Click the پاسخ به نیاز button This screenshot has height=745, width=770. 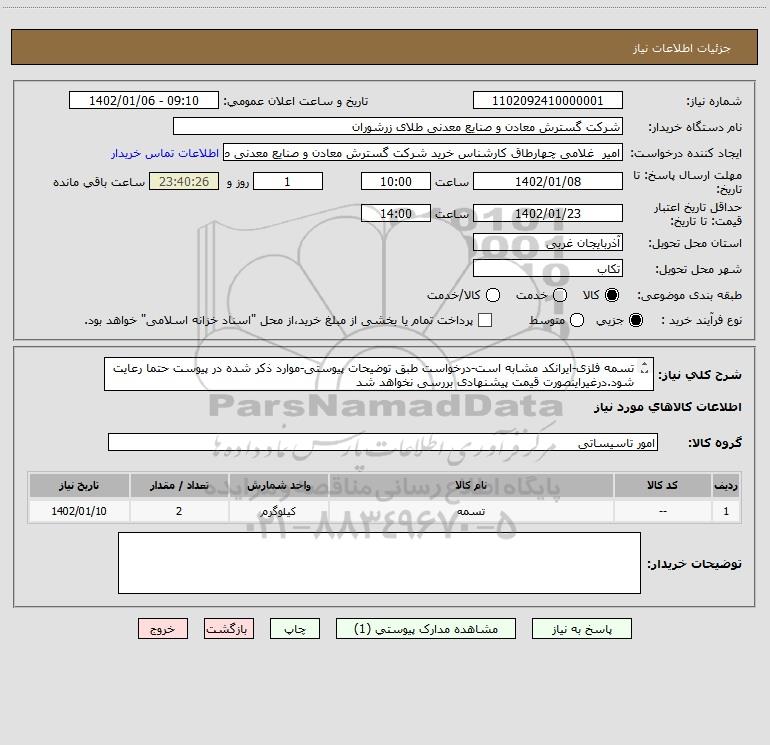(x=581, y=629)
